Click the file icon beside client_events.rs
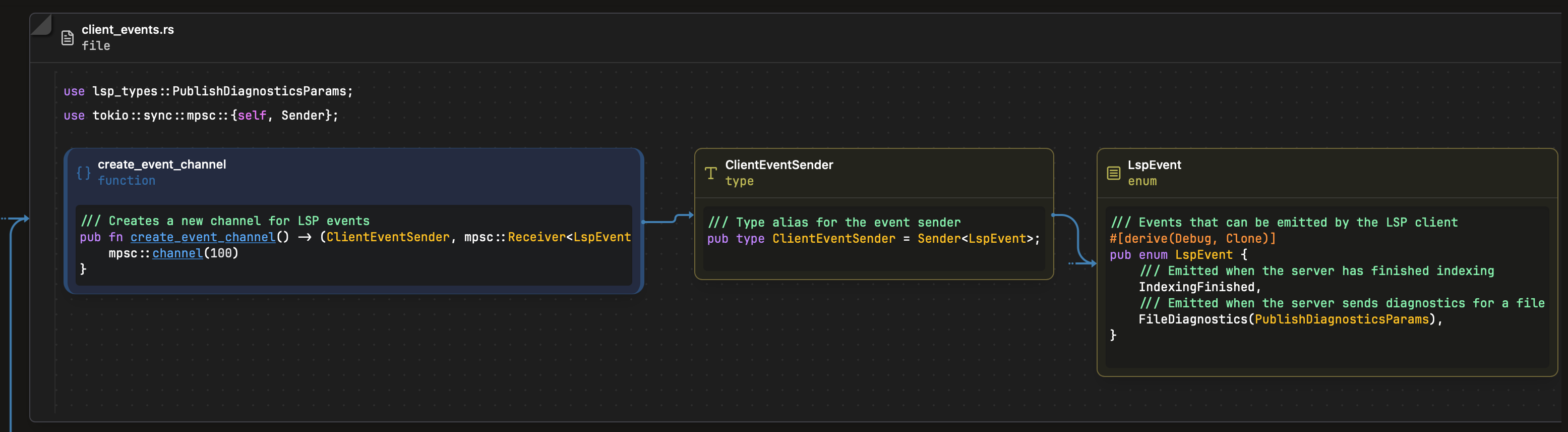 [68, 38]
